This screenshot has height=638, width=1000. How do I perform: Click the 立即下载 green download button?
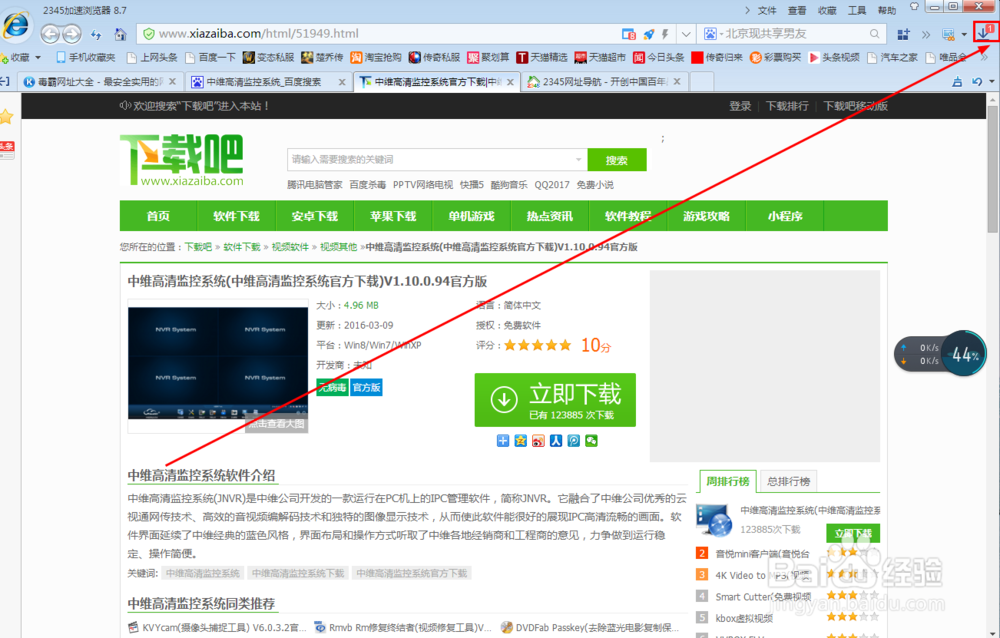(555, 399)
